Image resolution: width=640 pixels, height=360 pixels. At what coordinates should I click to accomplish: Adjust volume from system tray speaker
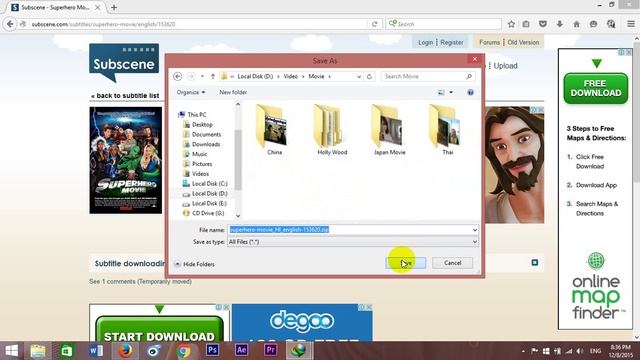(580, 351)
